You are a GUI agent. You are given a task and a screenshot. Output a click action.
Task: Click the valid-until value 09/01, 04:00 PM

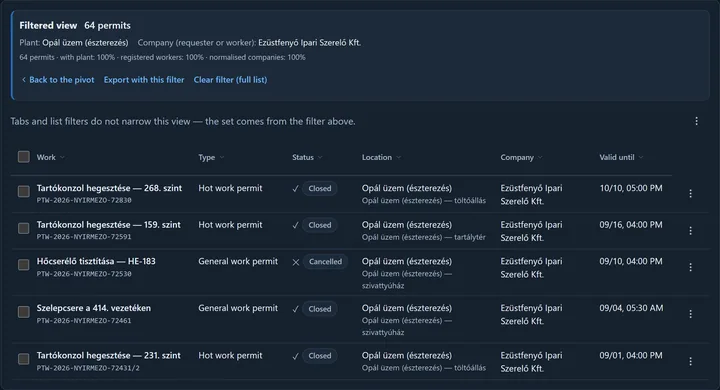point(631,355)
